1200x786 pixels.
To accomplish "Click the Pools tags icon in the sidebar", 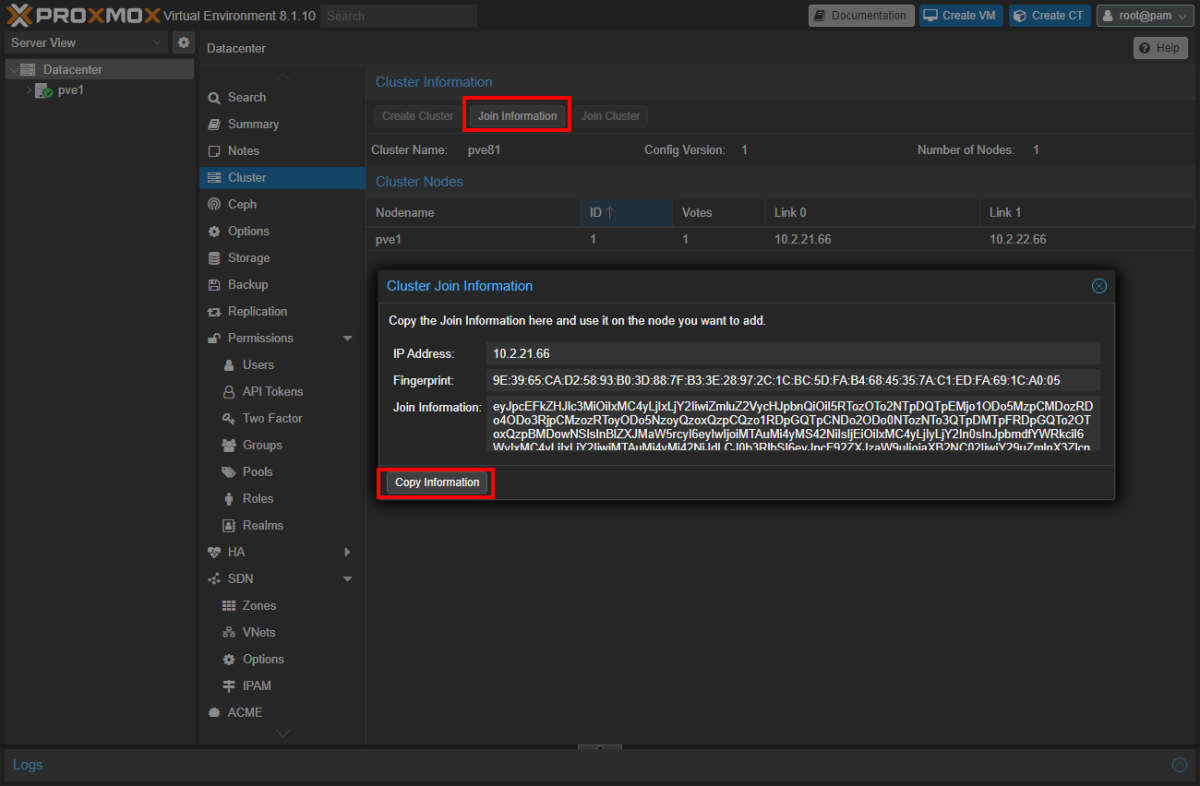I will click(x=229, y=472).
